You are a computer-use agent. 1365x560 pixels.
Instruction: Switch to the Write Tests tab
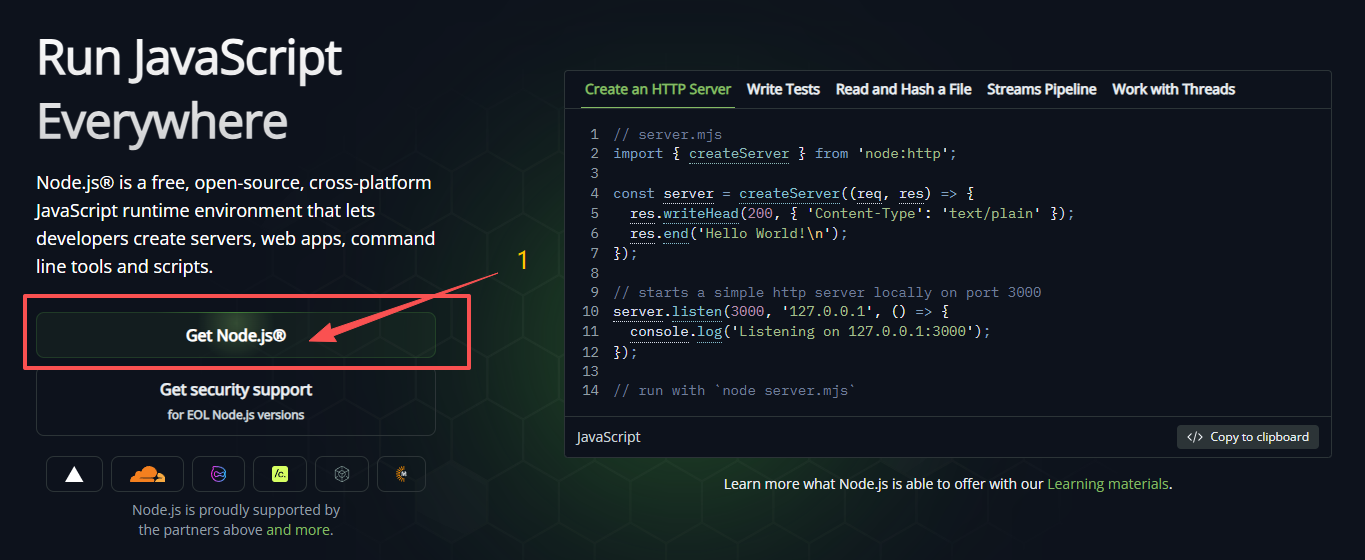click(783, 89)
